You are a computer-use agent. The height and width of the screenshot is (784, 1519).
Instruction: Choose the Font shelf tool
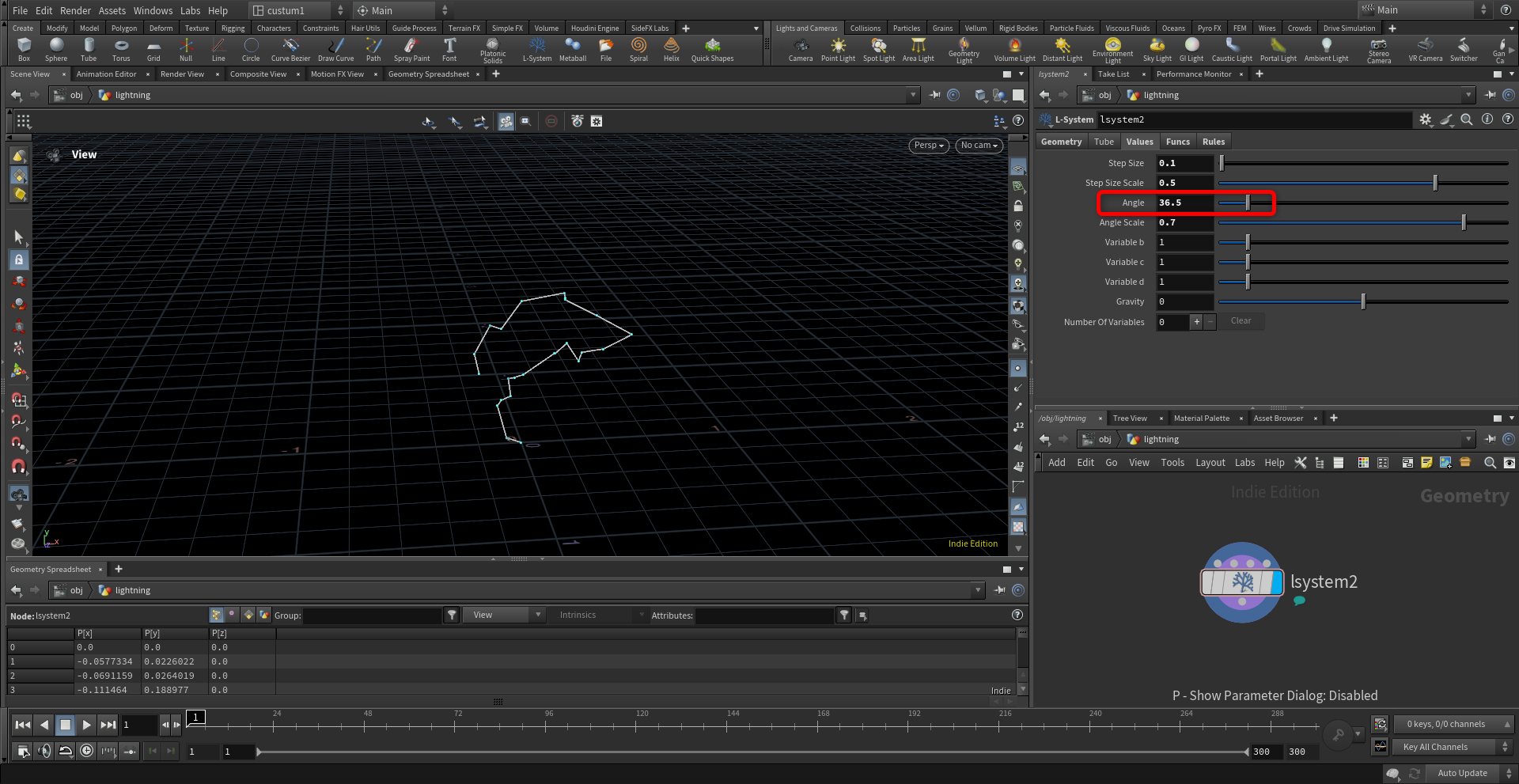[x=449, y=49]
